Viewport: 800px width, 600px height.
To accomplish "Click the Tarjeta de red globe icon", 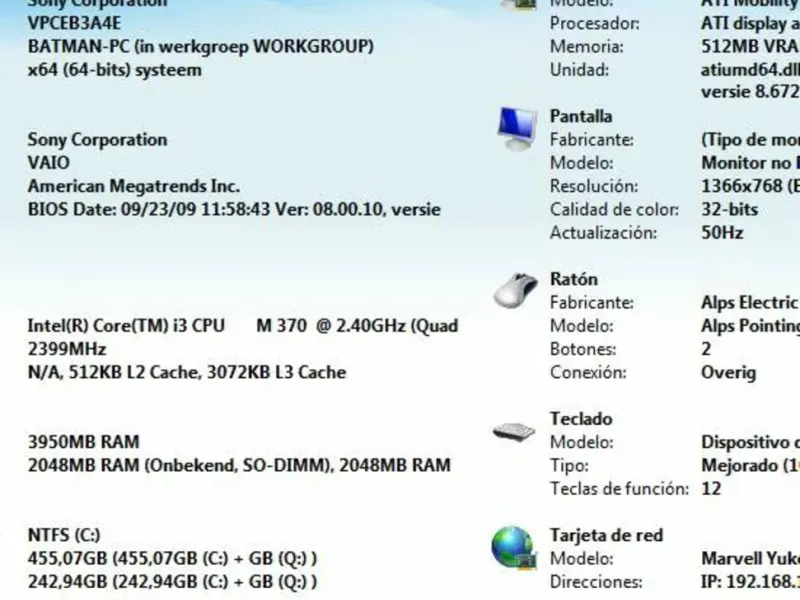I will coord(514,548).
